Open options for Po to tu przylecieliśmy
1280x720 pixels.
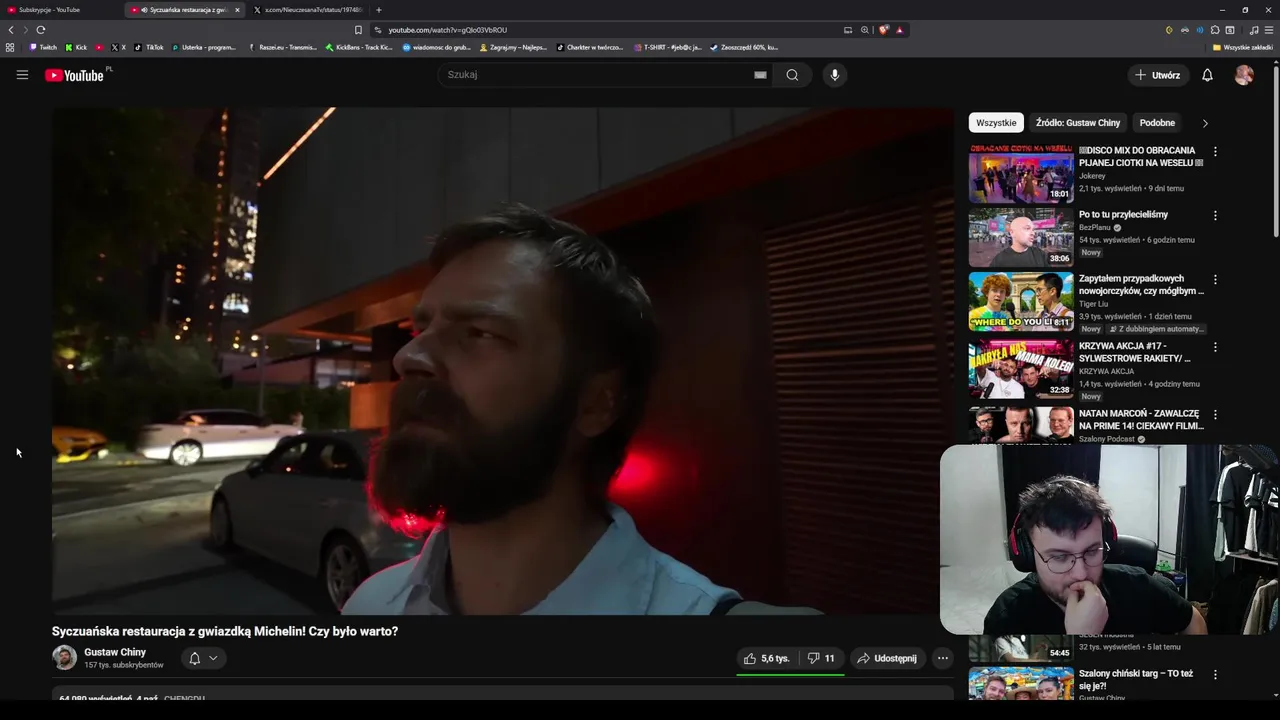pyautogui.click(x=1215, y=216)
